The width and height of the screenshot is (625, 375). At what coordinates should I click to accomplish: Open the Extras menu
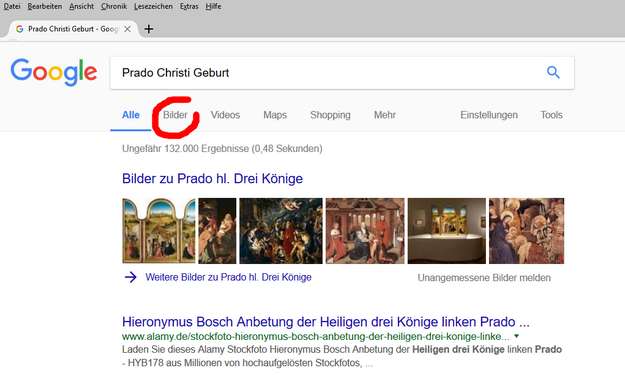[x=189, y=6]
